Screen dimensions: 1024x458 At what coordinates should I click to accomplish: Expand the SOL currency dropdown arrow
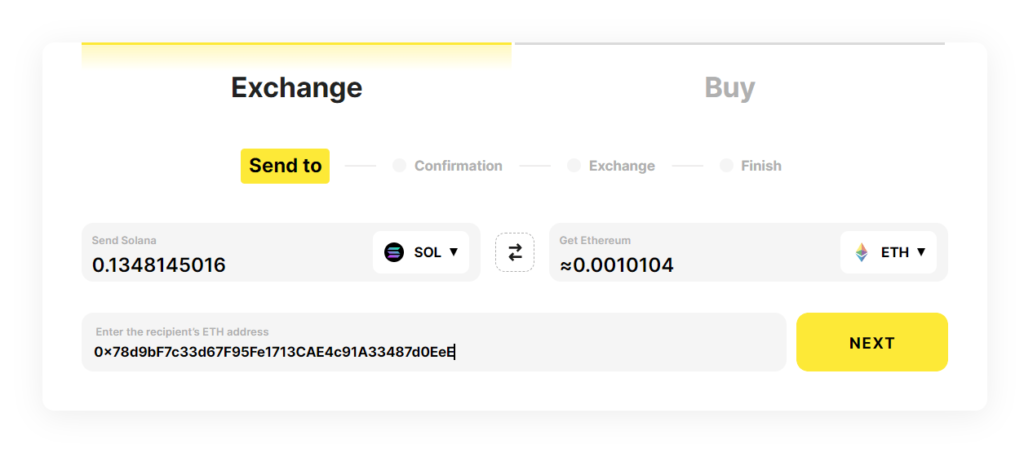453,252
